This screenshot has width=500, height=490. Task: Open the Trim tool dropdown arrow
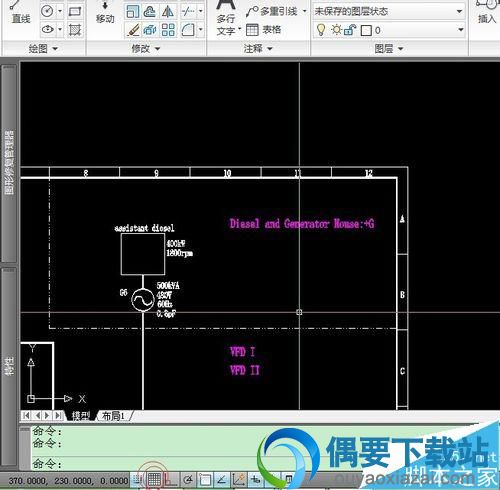tap(201, 12)
